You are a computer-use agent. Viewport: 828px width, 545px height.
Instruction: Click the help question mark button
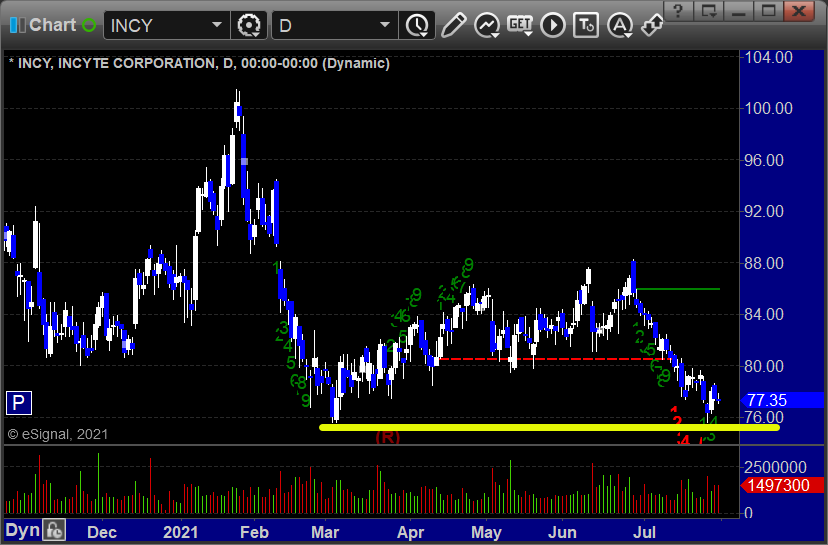click(678, 11)
